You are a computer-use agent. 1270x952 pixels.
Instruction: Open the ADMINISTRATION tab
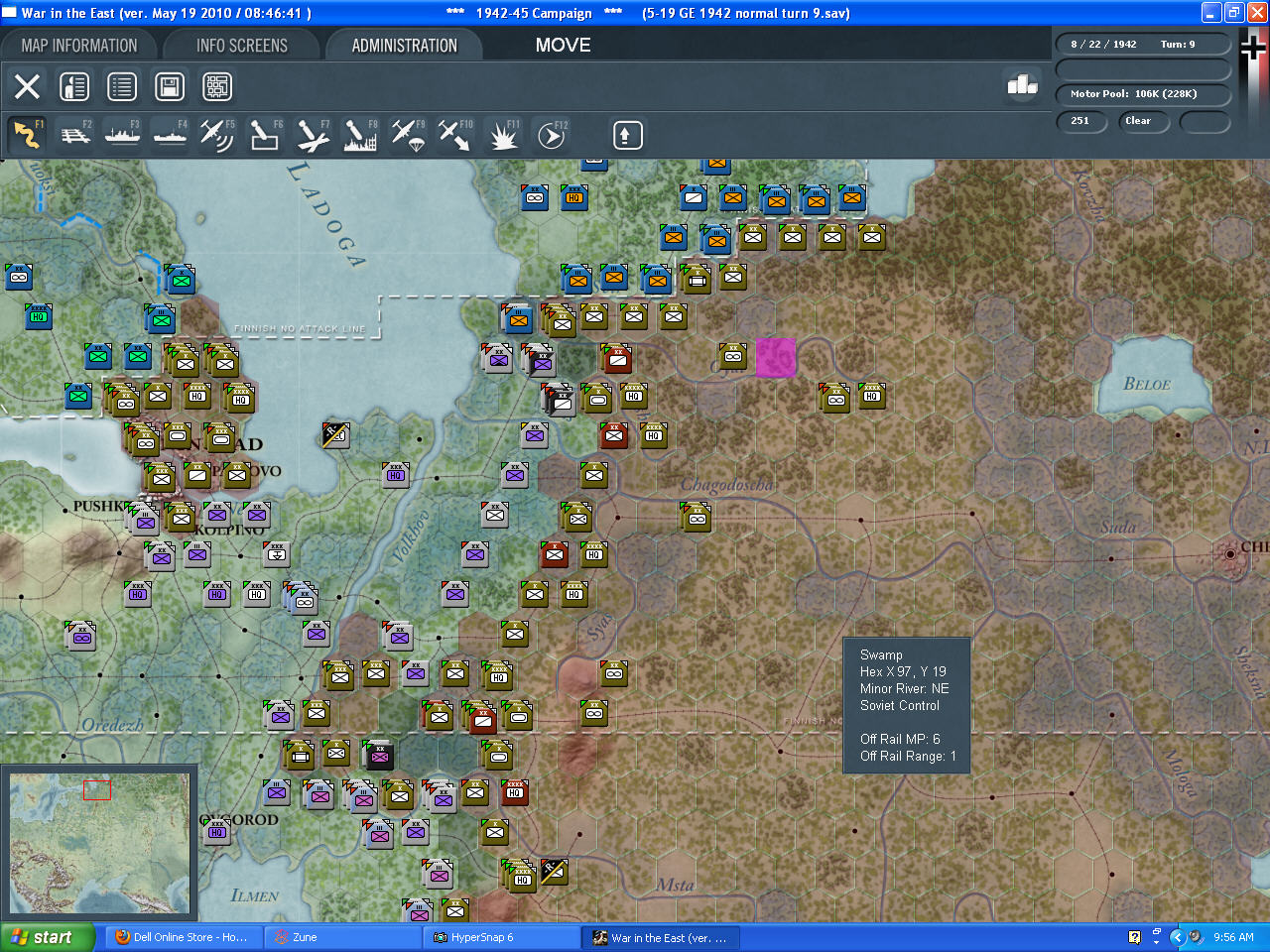[405, 46]
